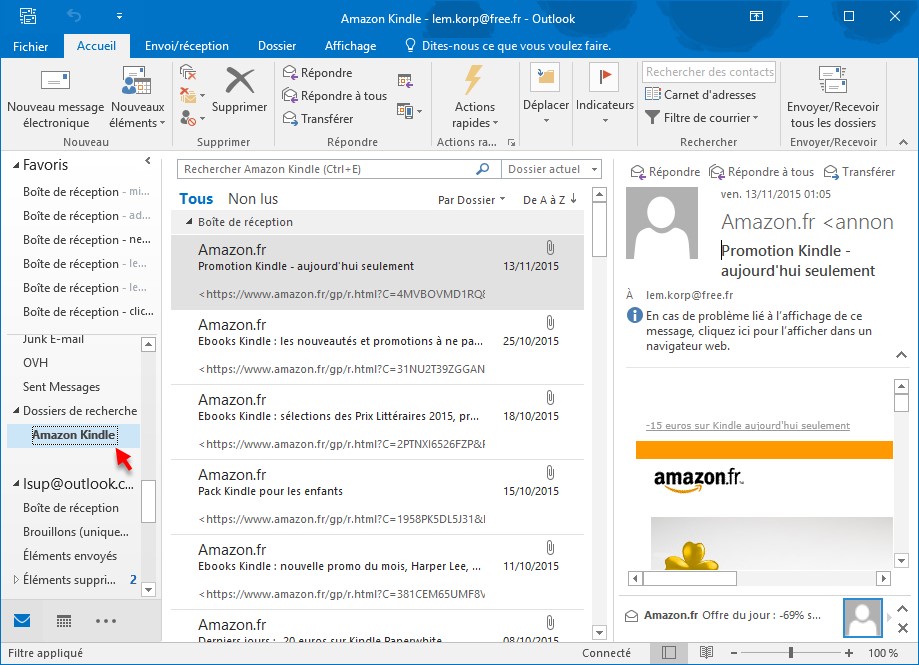Open the -15 euros sur Kindle link

click(x=748, y=425)
